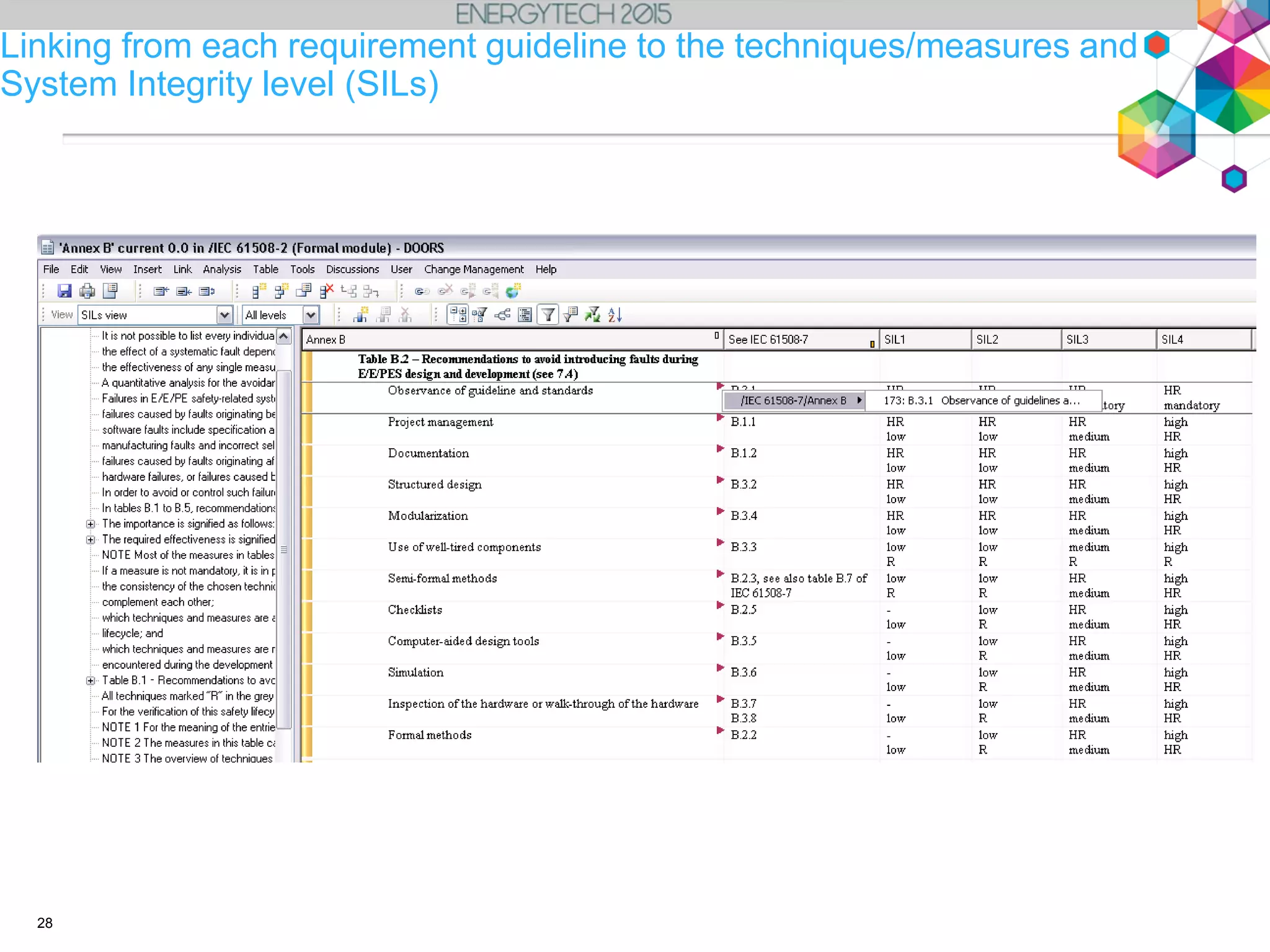Select 'NOTE Most of the measures in tables' tree item
This screenshot has width=1270, height=952.
188,555
